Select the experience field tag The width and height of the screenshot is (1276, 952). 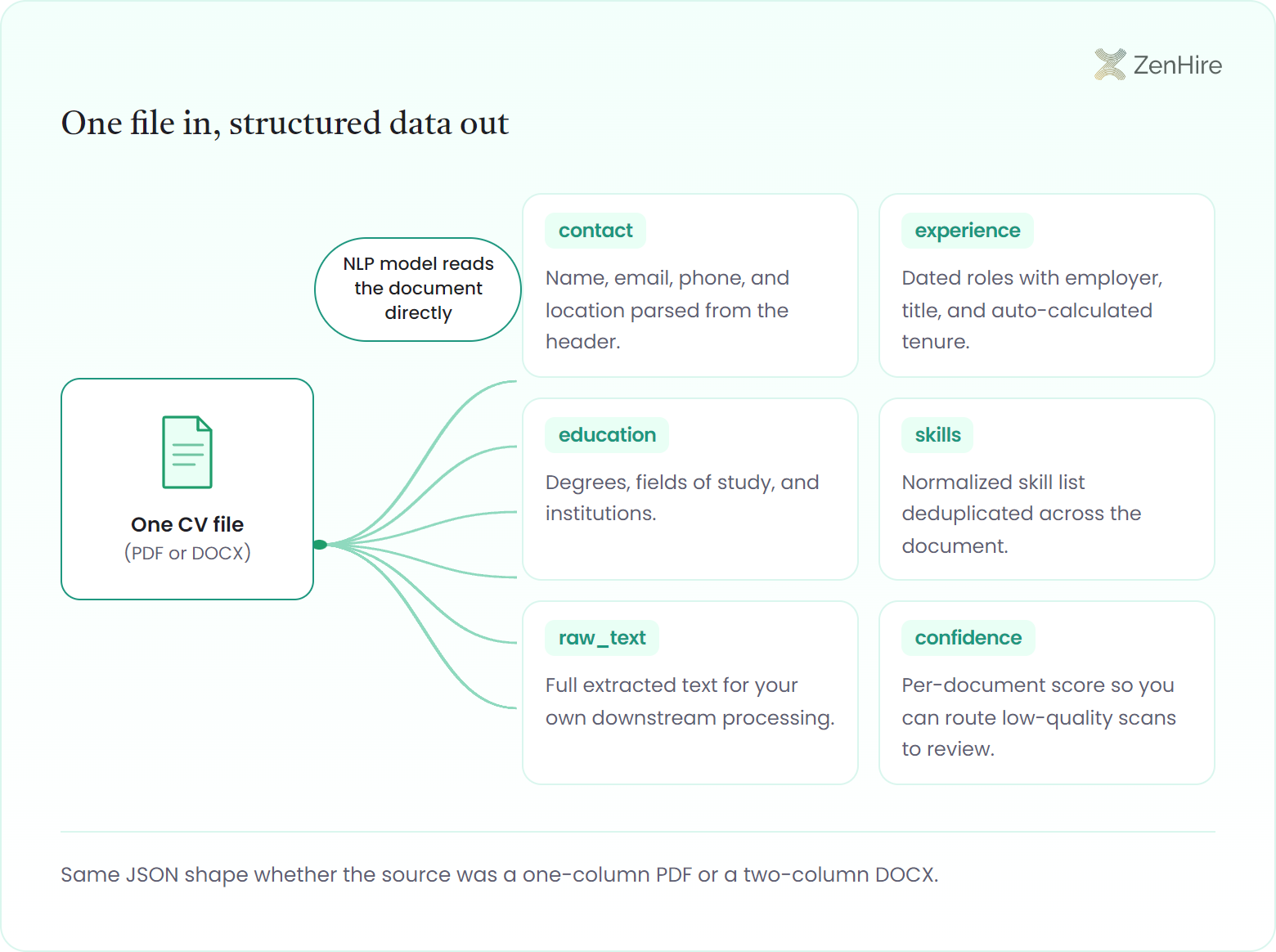point(968,231)
